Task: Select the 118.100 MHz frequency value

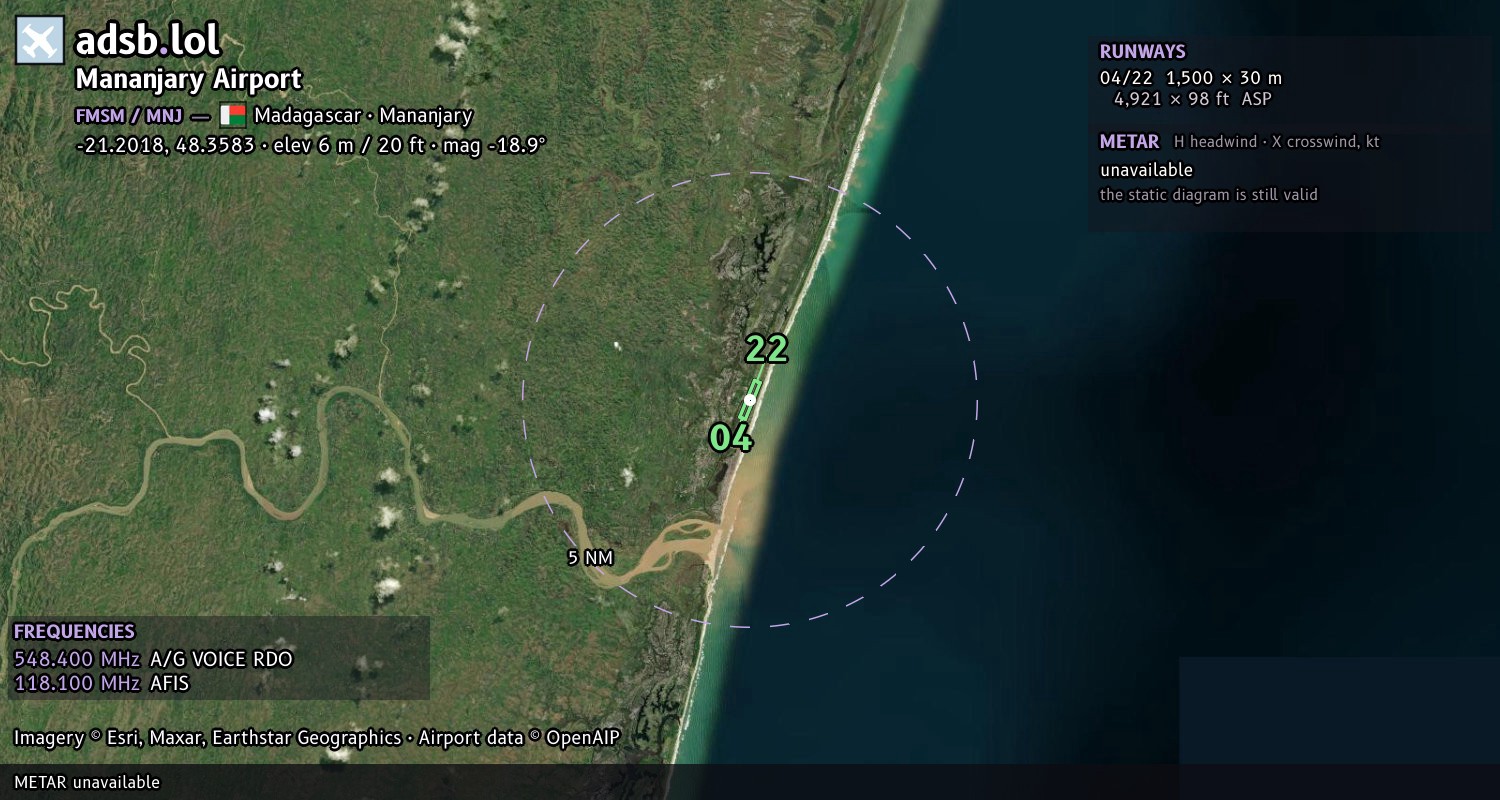Action: point(77,684)
